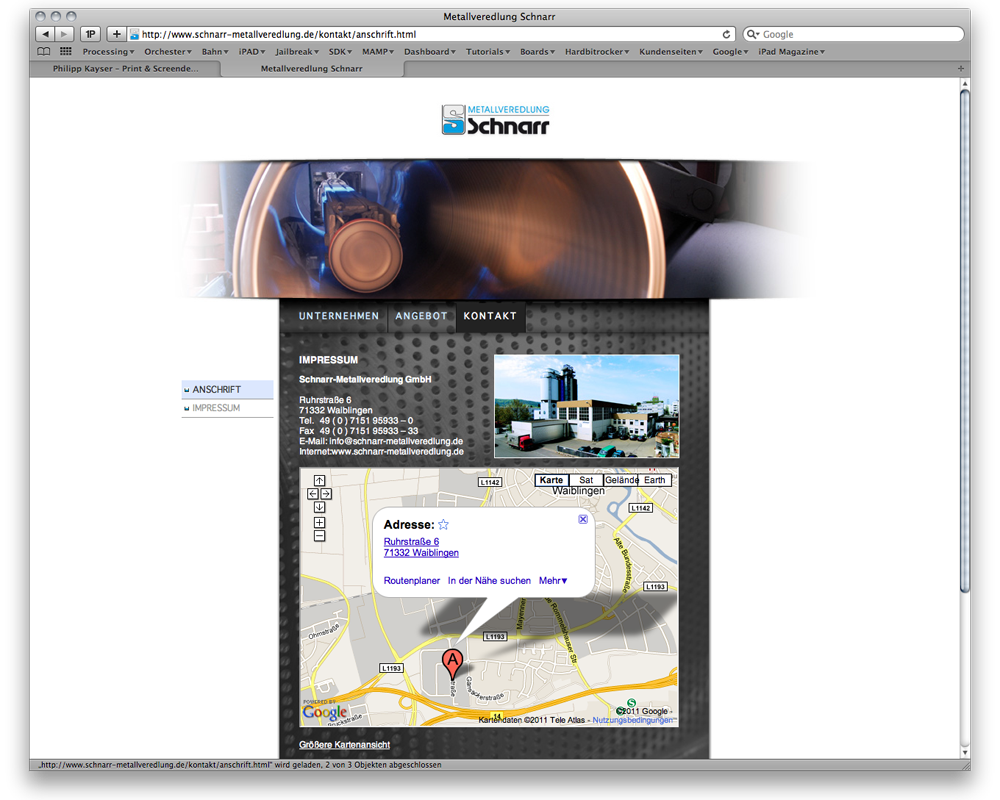1000x800 pixels.
Task: Switch map to Sat view
Action: click(586, 480)
